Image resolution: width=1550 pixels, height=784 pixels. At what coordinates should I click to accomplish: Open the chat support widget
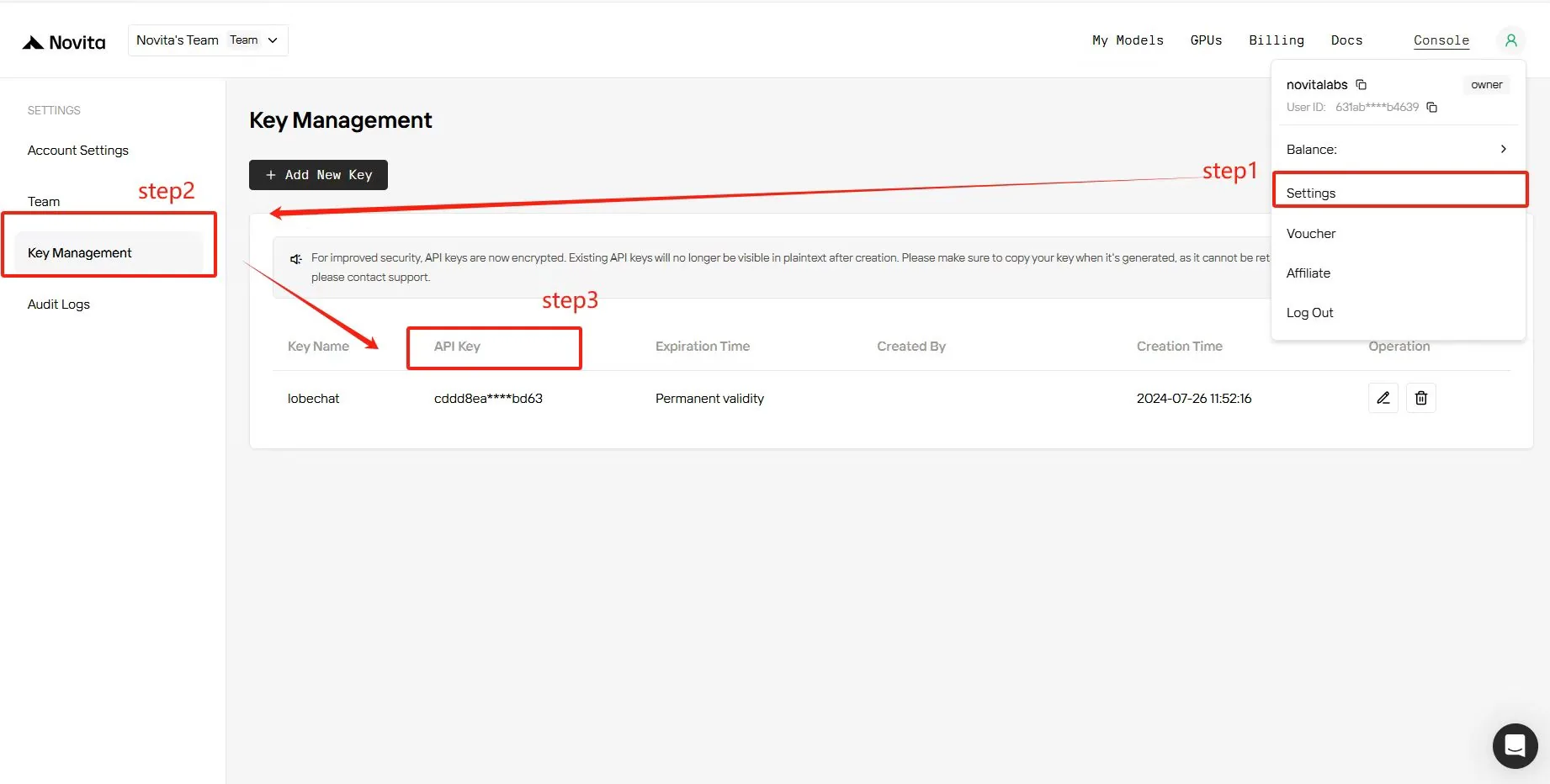(x=1515, y=745)
